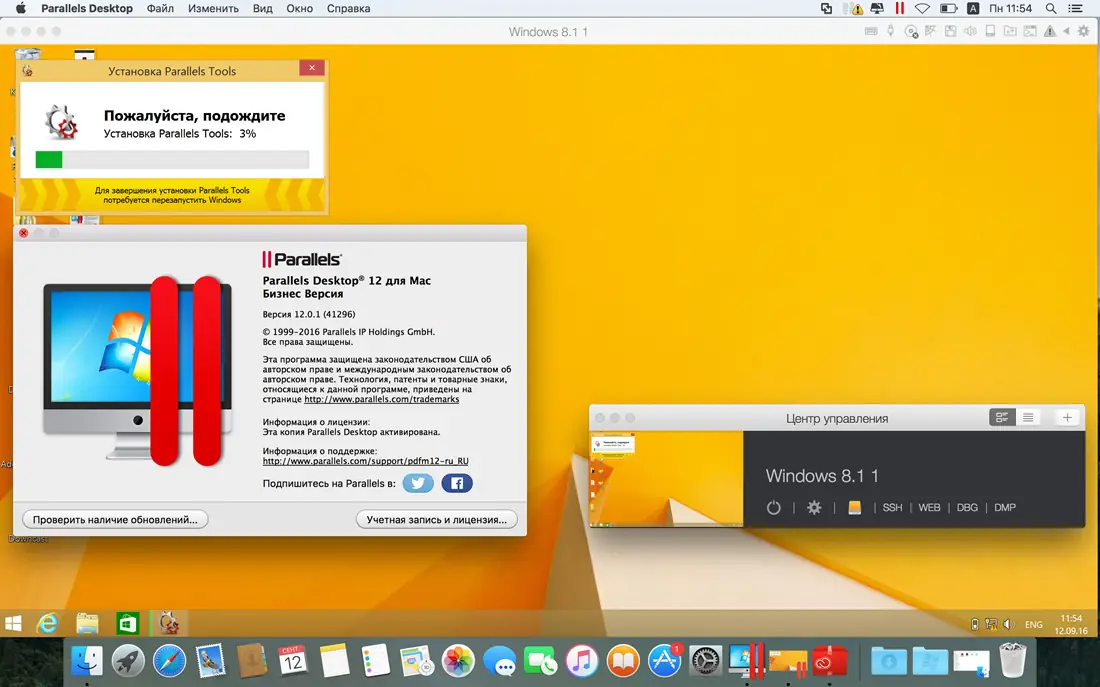The height and width of the screenshot is (687, 1100).
Task: Open System Preferences from the Dock
Action: pyautogui.click(x=706, y=660)
